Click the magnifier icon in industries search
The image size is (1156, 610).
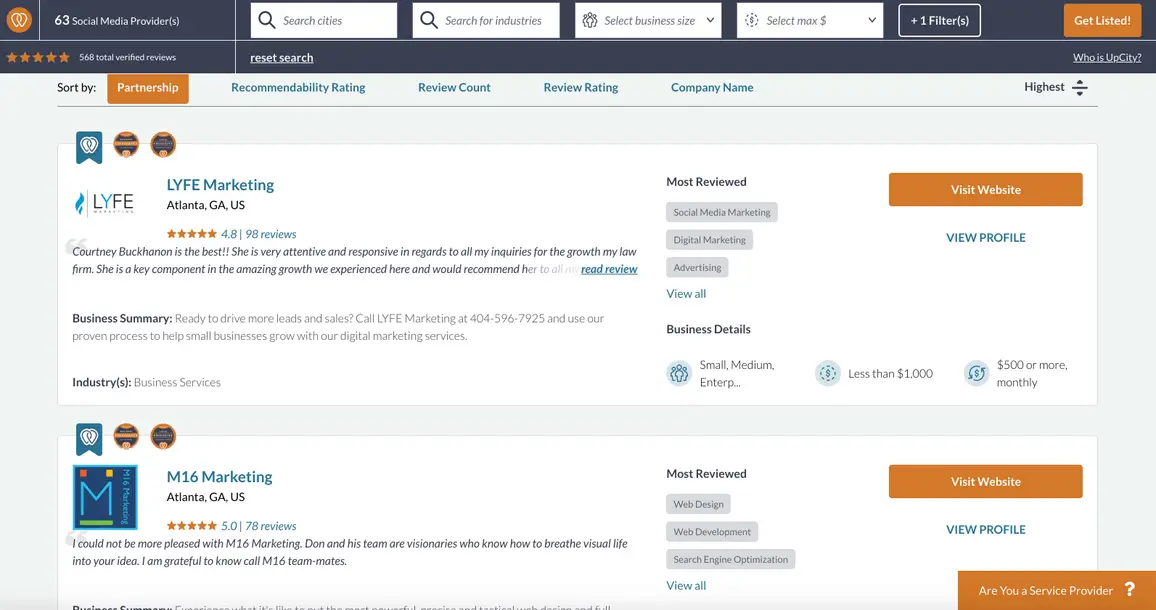tap(429, 20)
